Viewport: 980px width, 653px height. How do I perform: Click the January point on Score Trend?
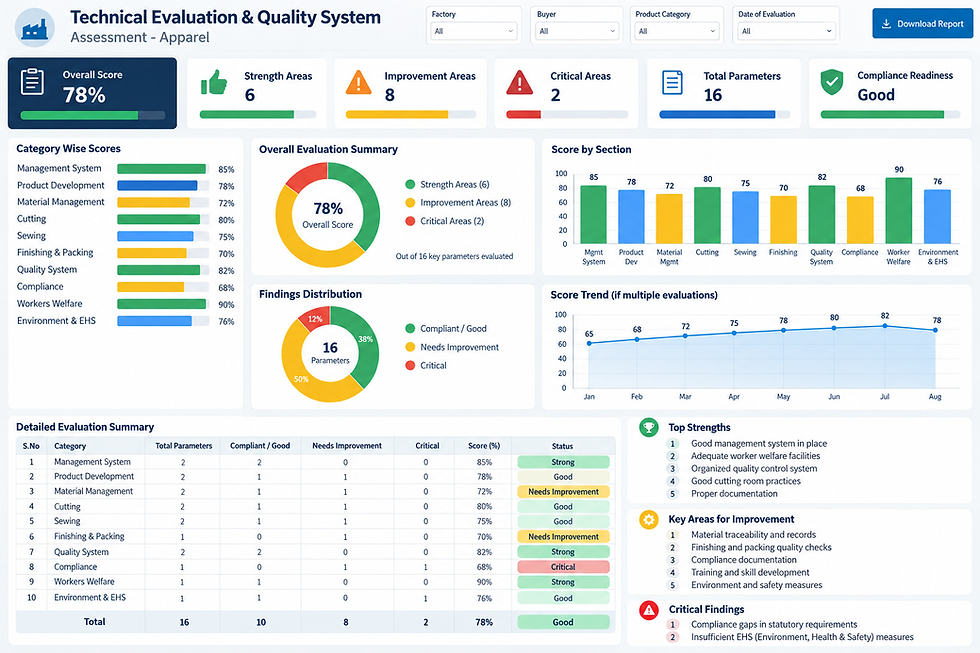point(589,343)
